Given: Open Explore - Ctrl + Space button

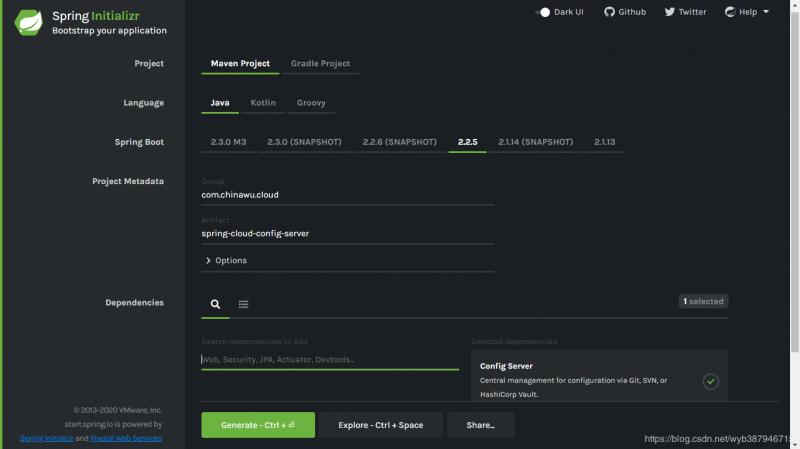Looking at the screenshot, I should coord(381,425).
